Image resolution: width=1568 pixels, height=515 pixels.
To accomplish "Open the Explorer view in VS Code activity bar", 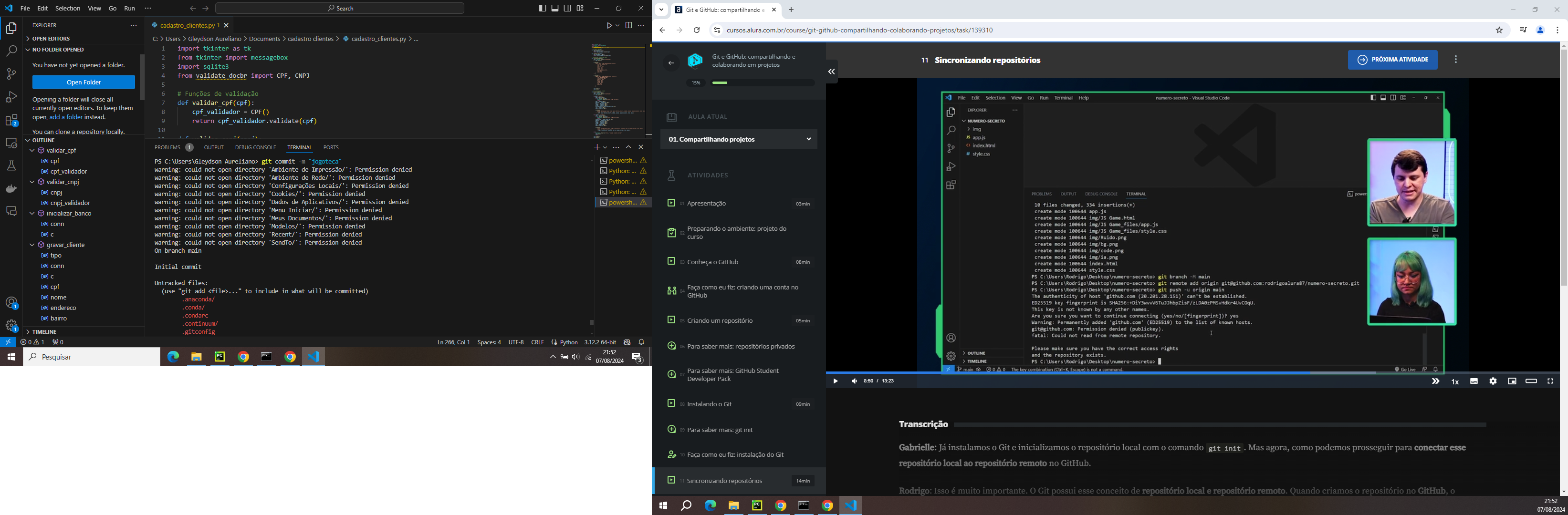I will coord(11,29).
